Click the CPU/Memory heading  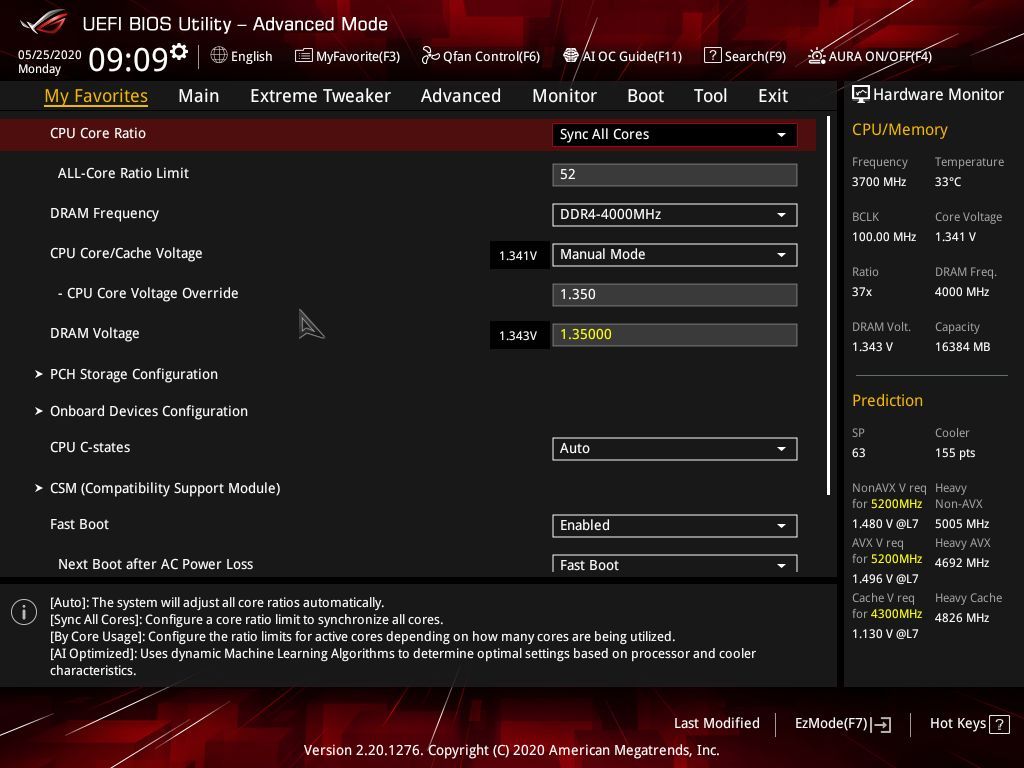click(900, 130)
